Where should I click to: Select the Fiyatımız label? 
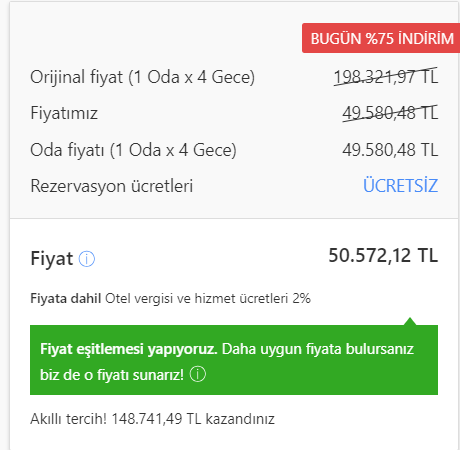64,113
